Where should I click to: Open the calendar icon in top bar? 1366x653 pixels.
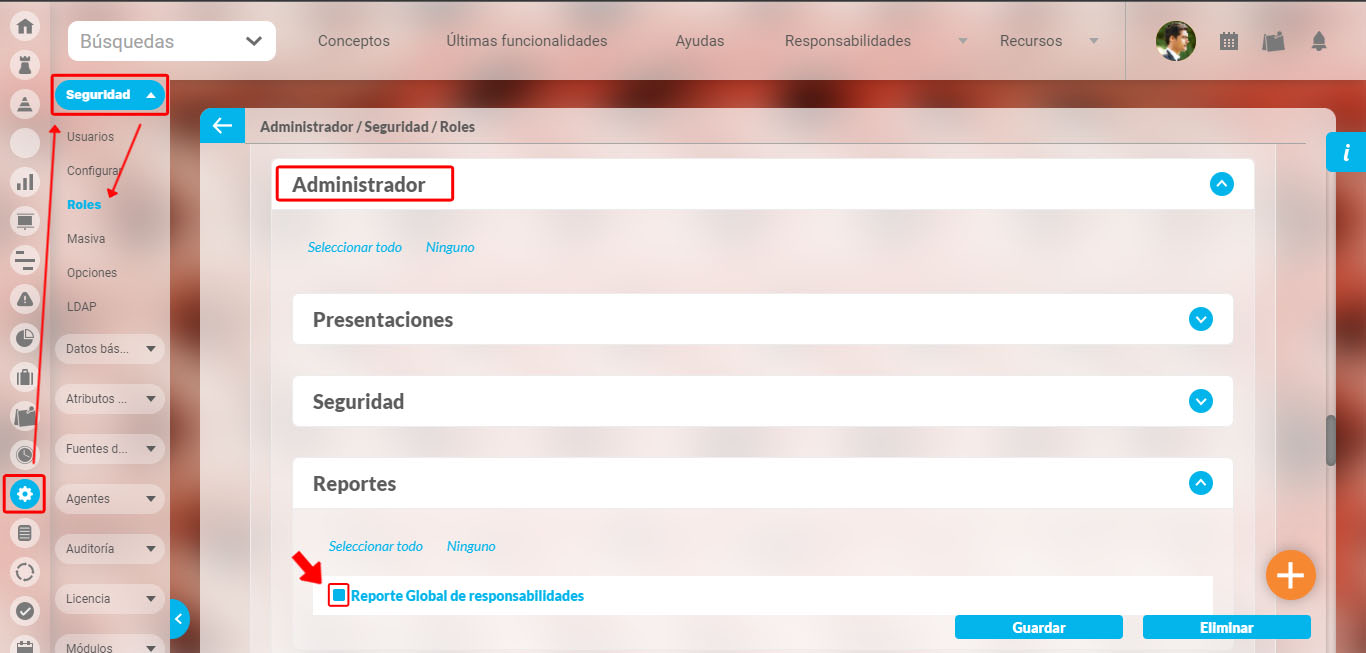(1229, 41)
